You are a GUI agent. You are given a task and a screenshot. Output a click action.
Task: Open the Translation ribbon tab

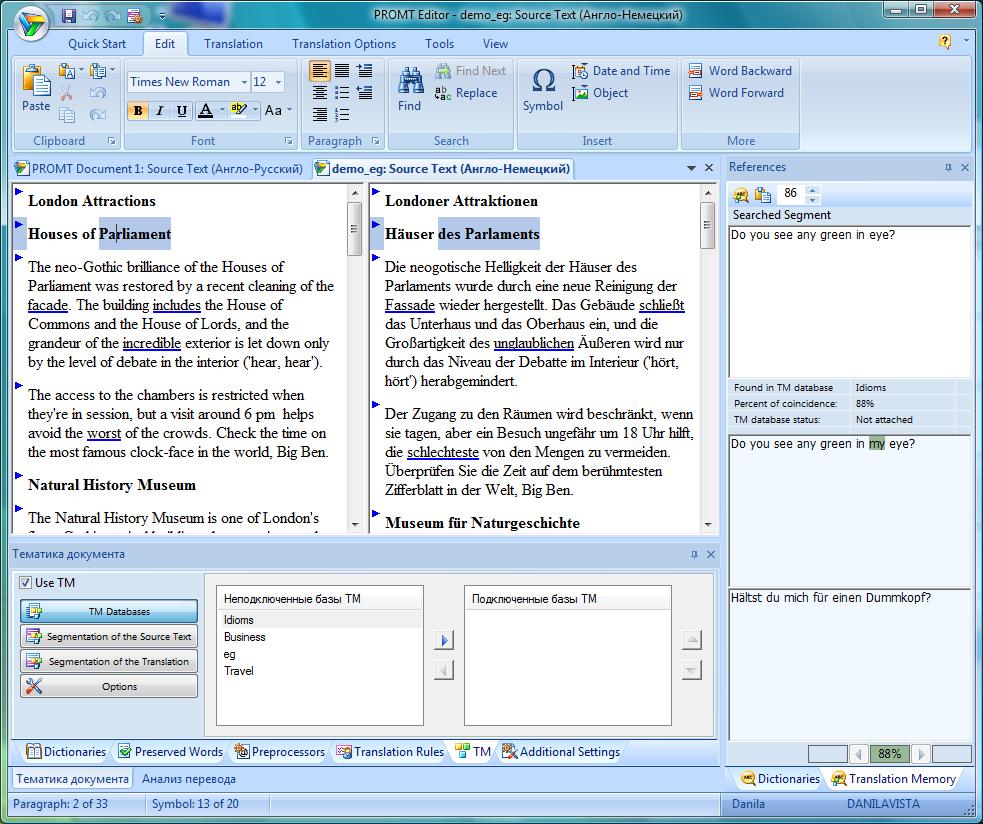coord(233,44)
